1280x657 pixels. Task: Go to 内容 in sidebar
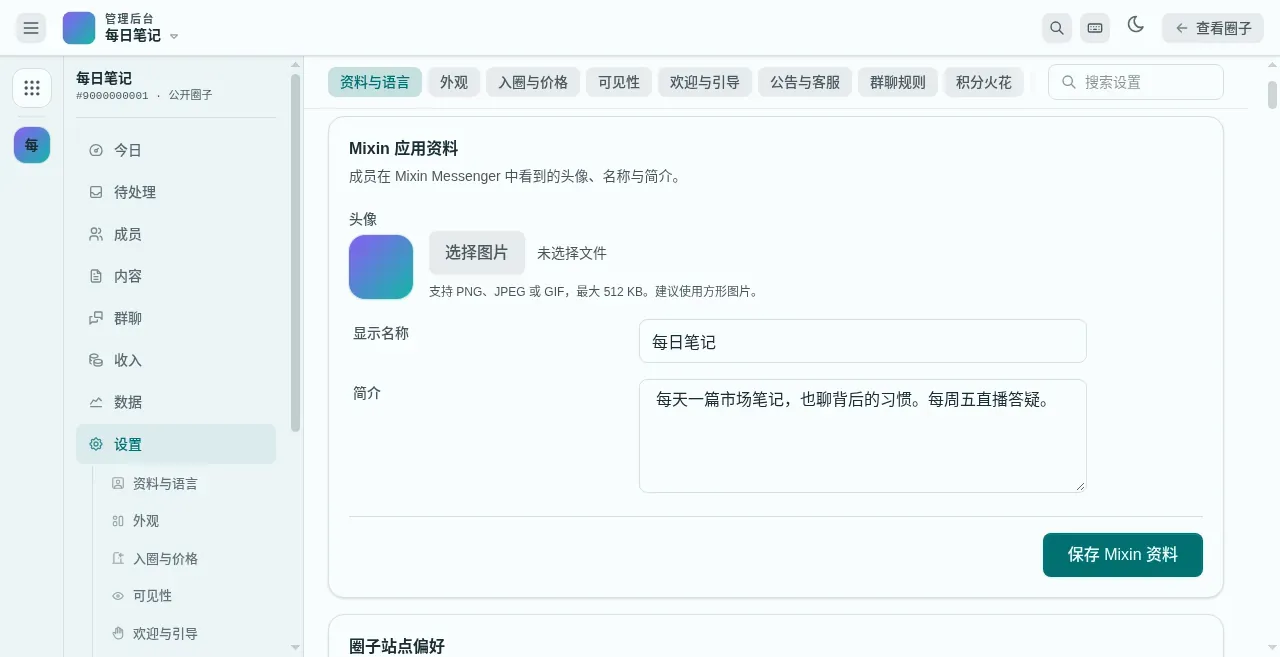point(176,276)
